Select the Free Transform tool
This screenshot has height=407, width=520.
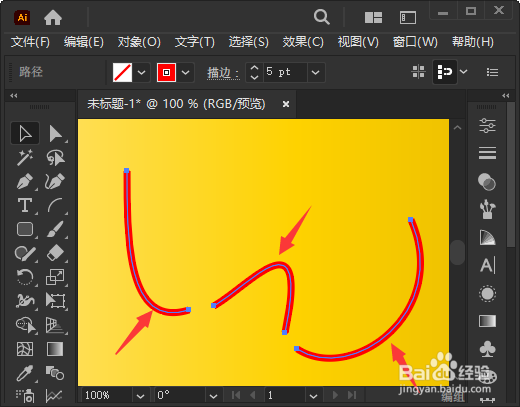tap(55, 301)
